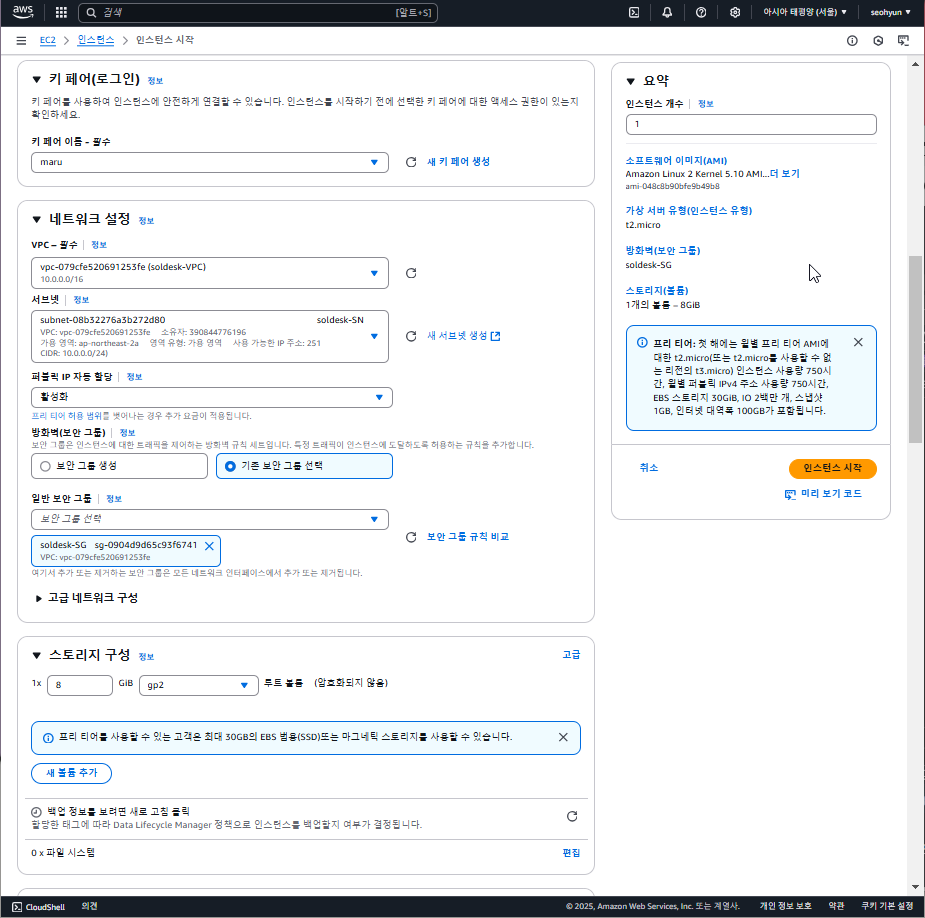Click 더 보기 link in AMI summary

click(x=785, y=173)
